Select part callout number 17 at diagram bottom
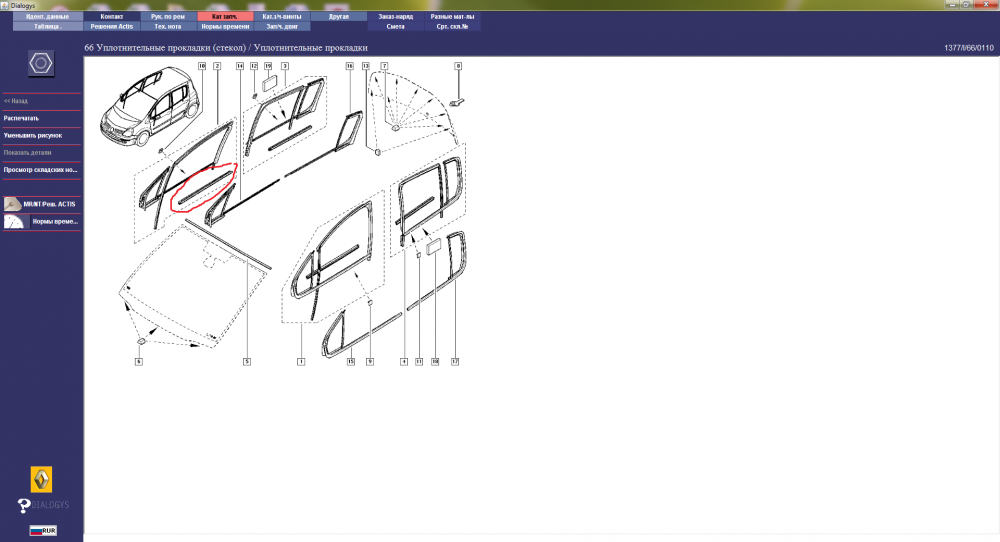Image resolution: width=1000 pixels, height=542 pixels. point(455,362)
